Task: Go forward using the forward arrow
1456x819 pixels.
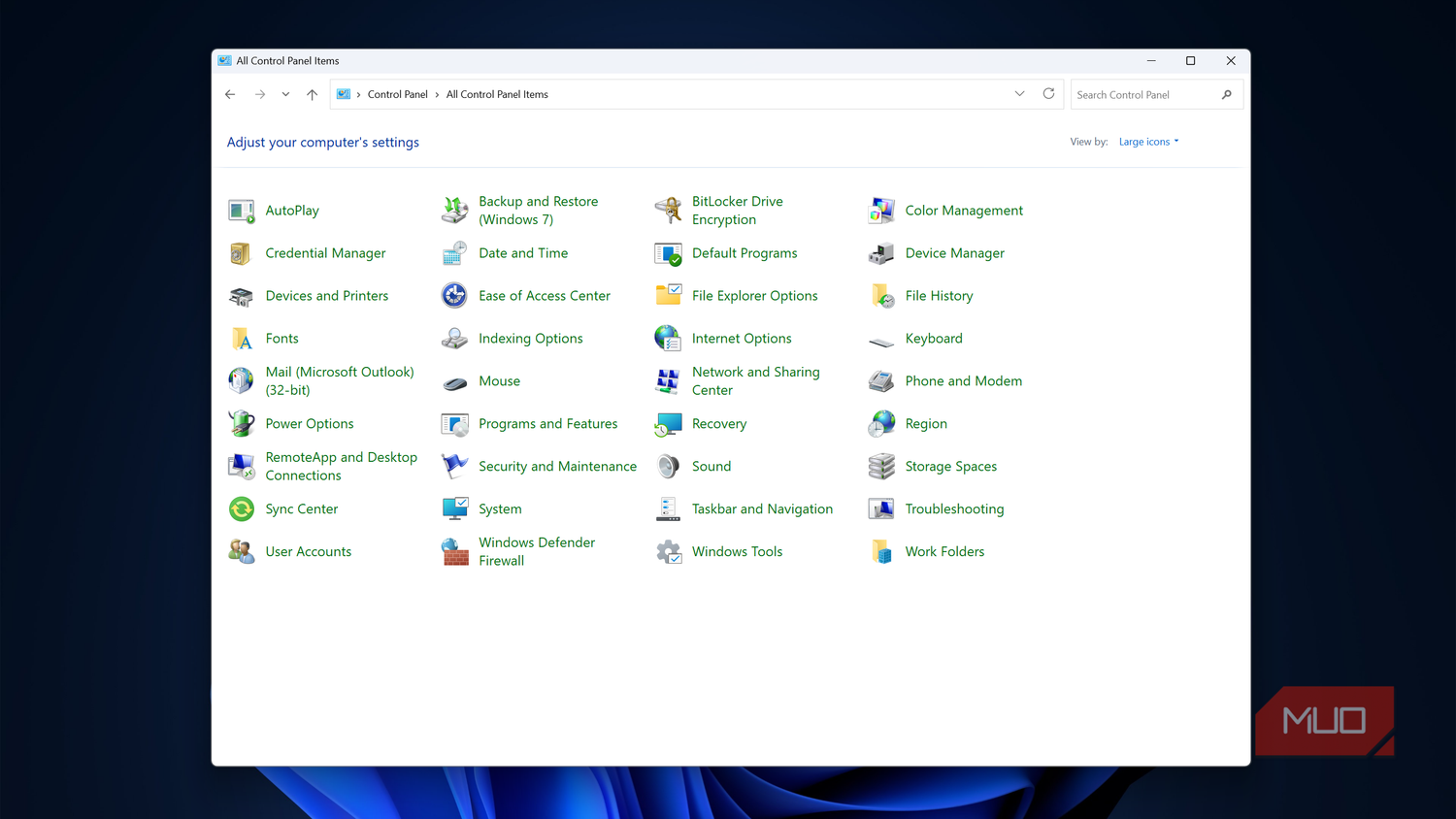Action: [x=259, y=94]
